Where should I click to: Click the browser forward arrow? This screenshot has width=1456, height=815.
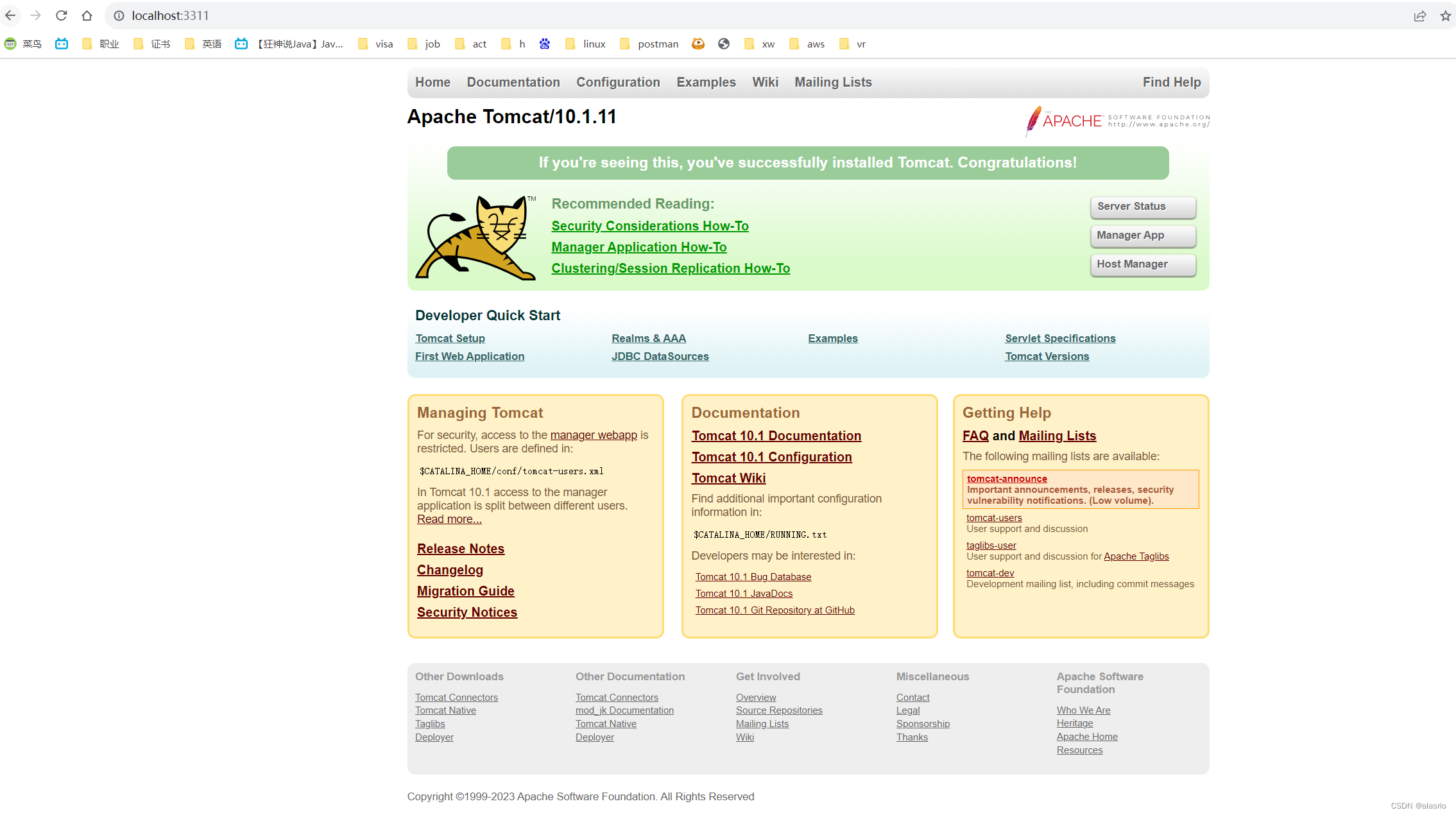36,15
